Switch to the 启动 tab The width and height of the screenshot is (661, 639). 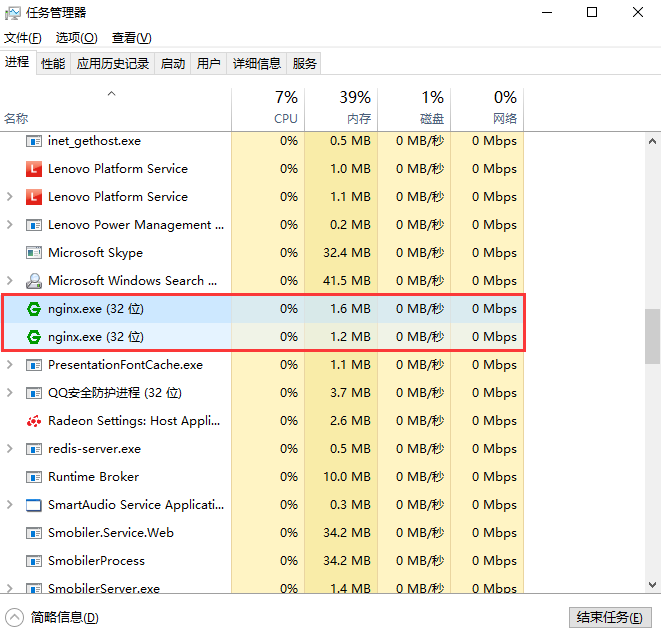pyautogui.click(x=173, y=64)
